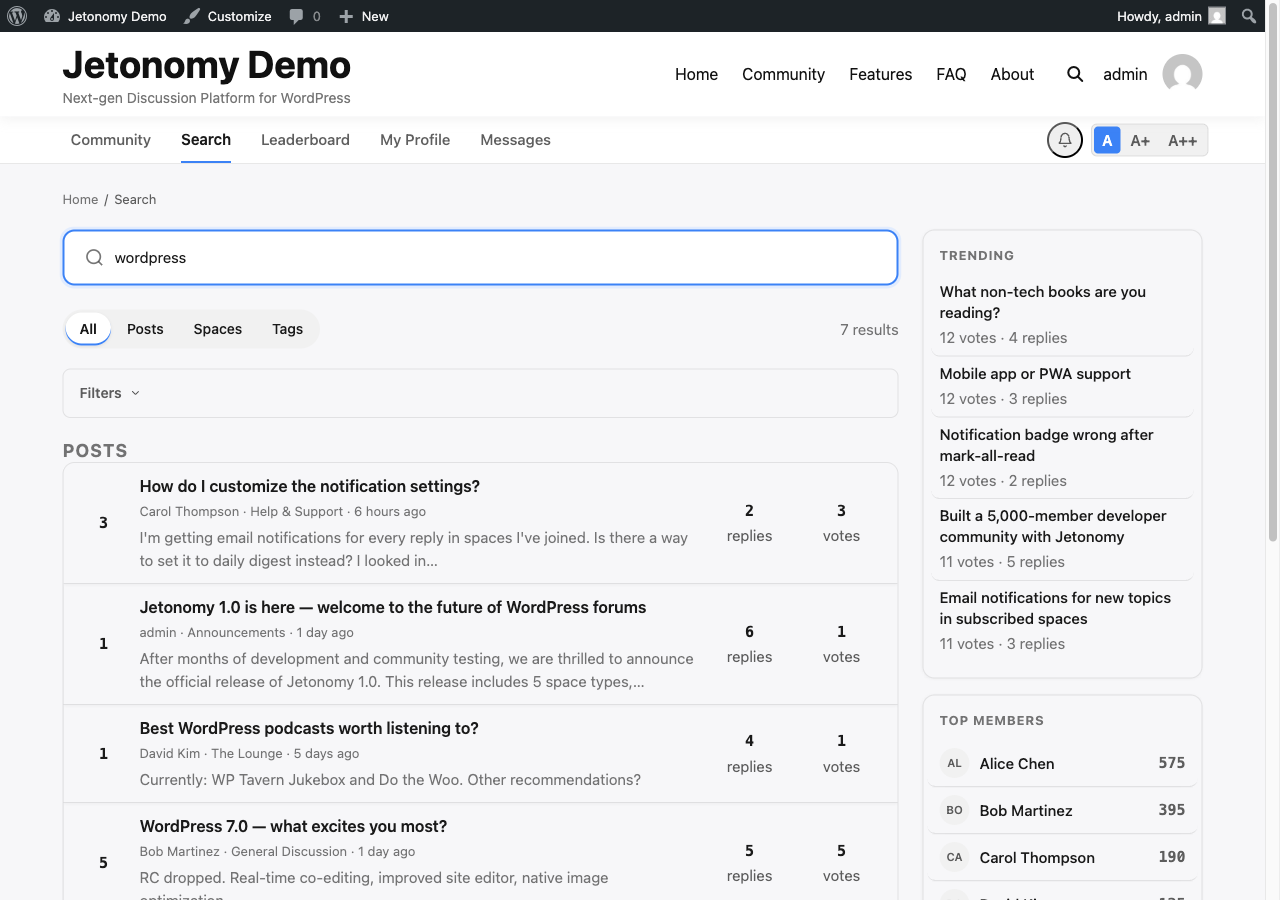
Task: Switch results filter to Posts
Action: pyautogui.click(x=145, y=329)
